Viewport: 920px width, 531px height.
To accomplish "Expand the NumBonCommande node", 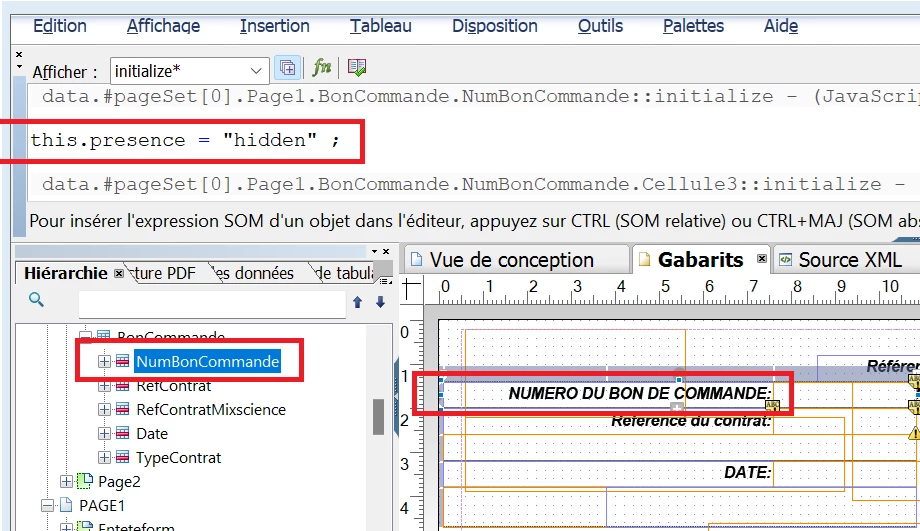I will (104, 361).
